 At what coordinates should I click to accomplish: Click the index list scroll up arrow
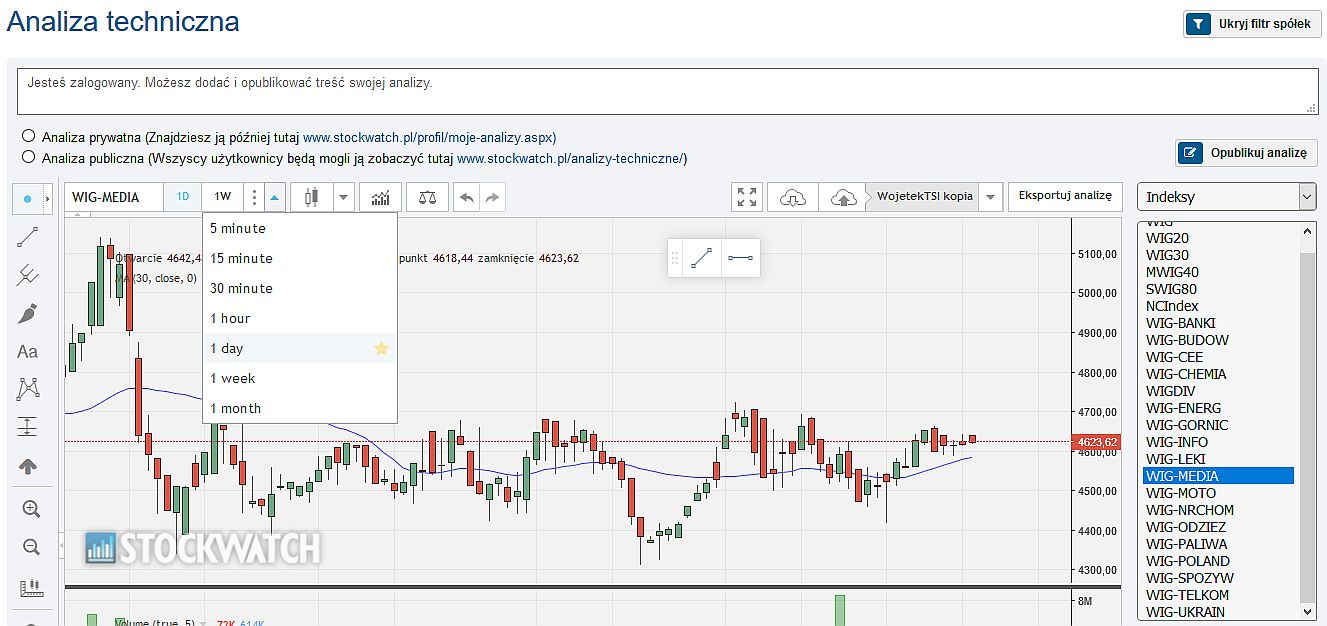1307,231
